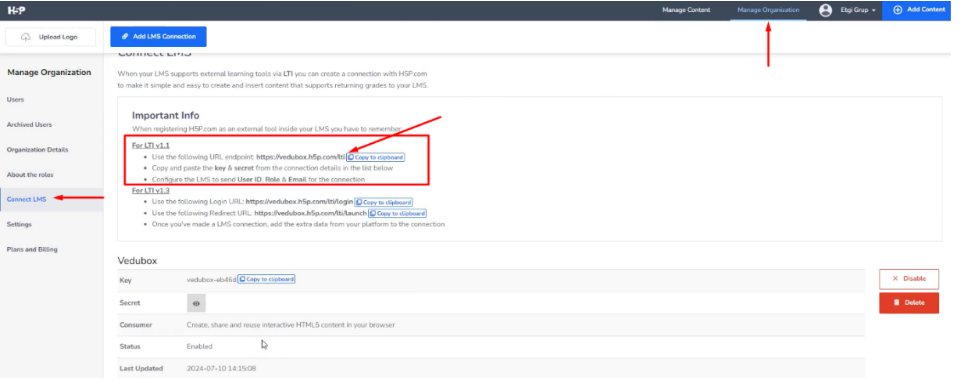The width and height of the screenshot is (969, 380).
Task: Copy the Vedubox key to clipboard
Action: point(266,279)
